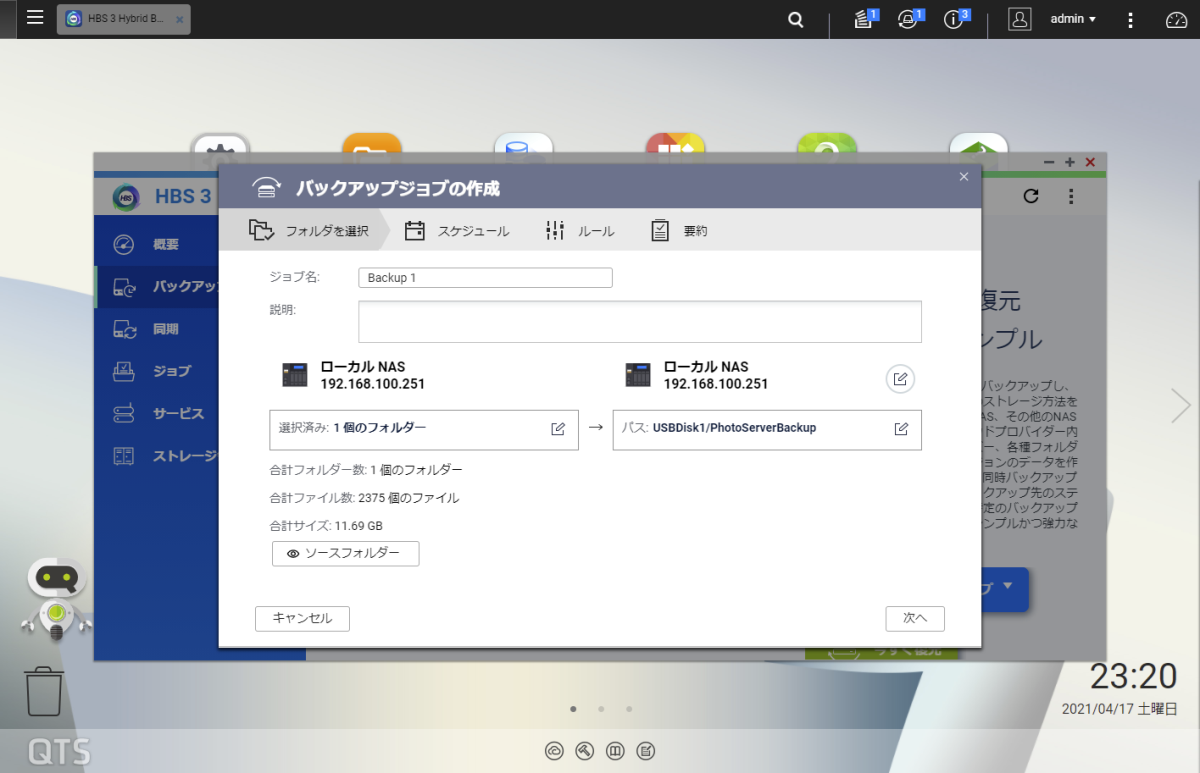Click the feedback pencil icon in bottom bar

coord(646,751)
